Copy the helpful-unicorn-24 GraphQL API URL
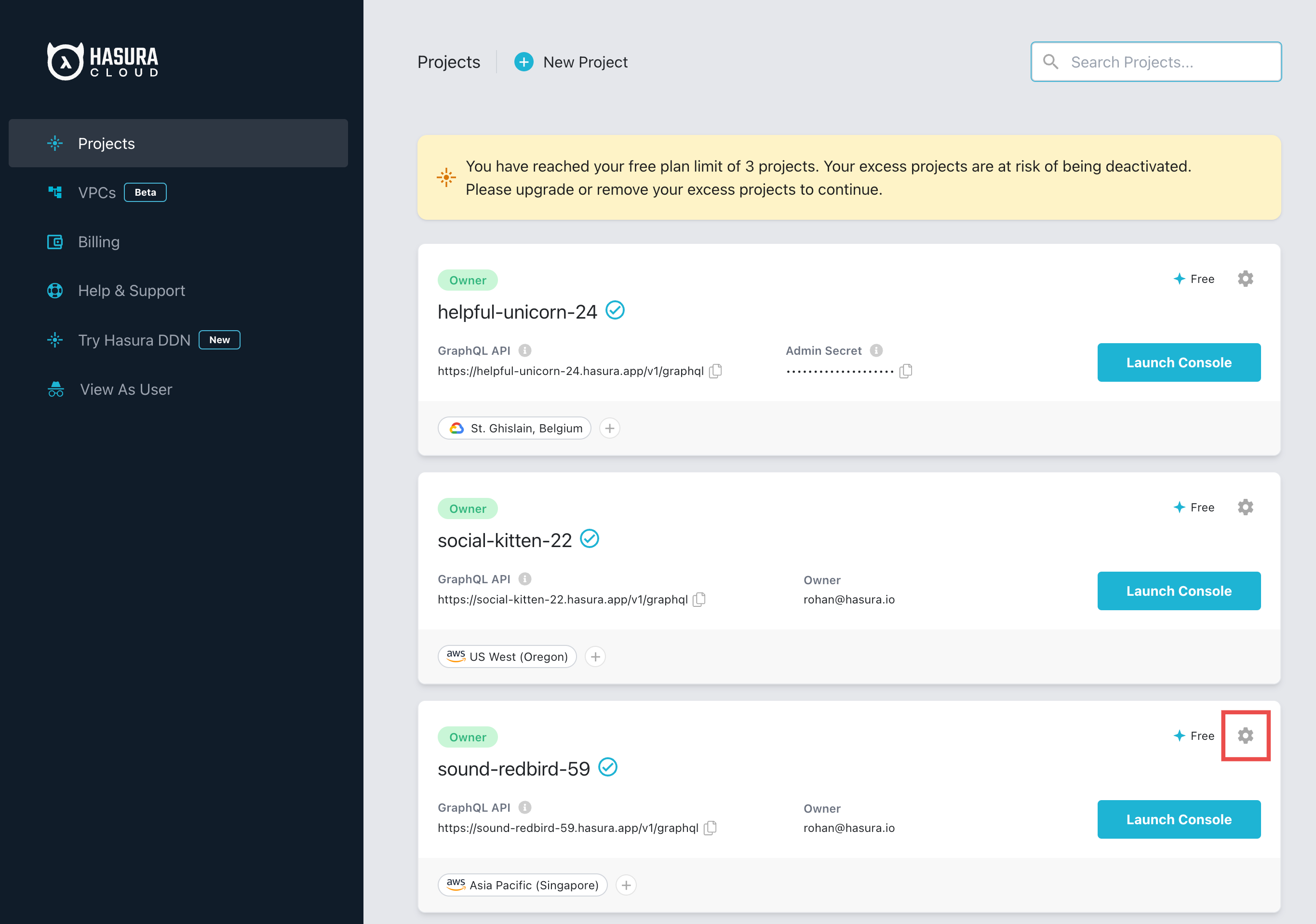The width and height of the screenshot is (1316, 924). tap(715, 371)
